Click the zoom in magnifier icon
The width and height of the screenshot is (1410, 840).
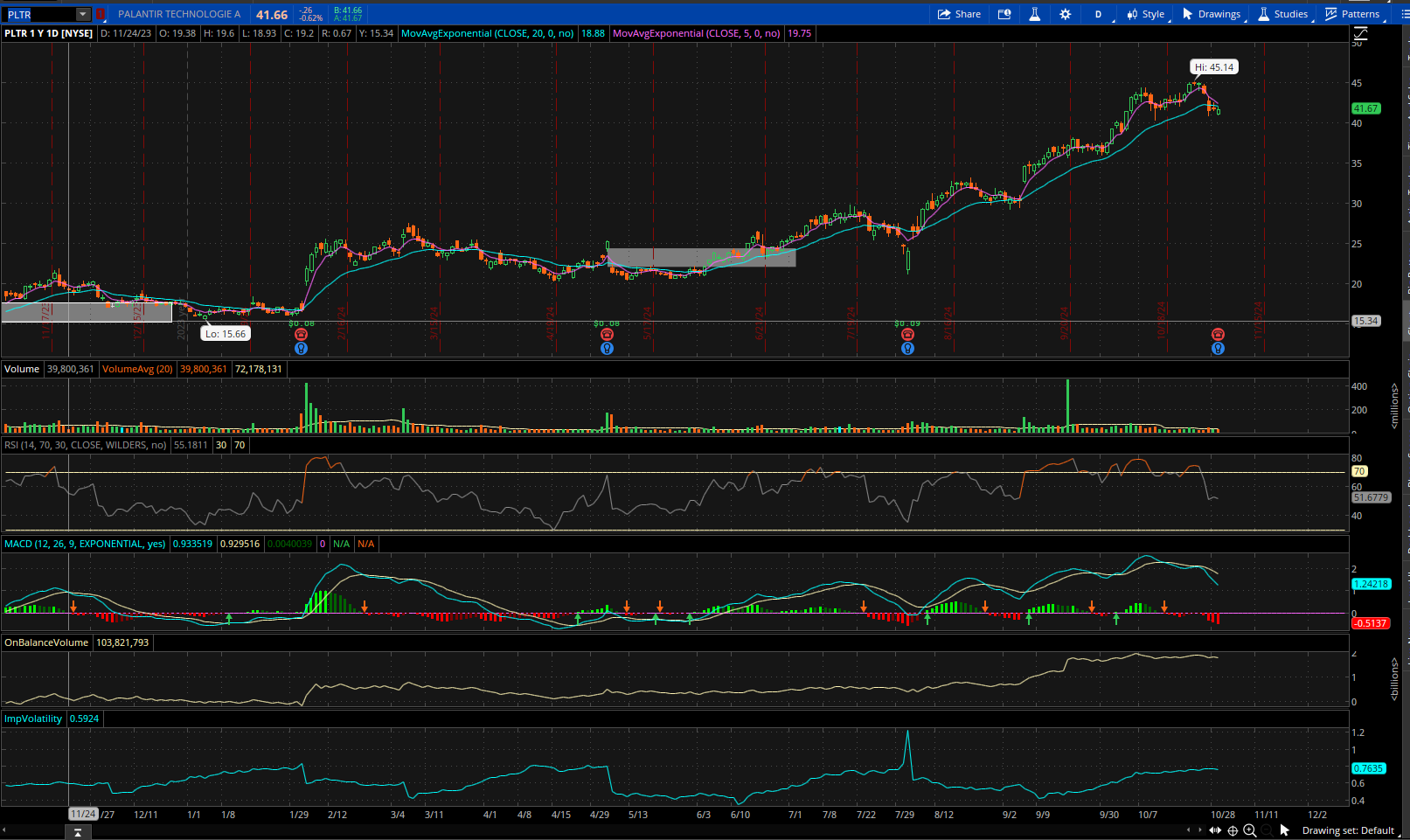1250,830
